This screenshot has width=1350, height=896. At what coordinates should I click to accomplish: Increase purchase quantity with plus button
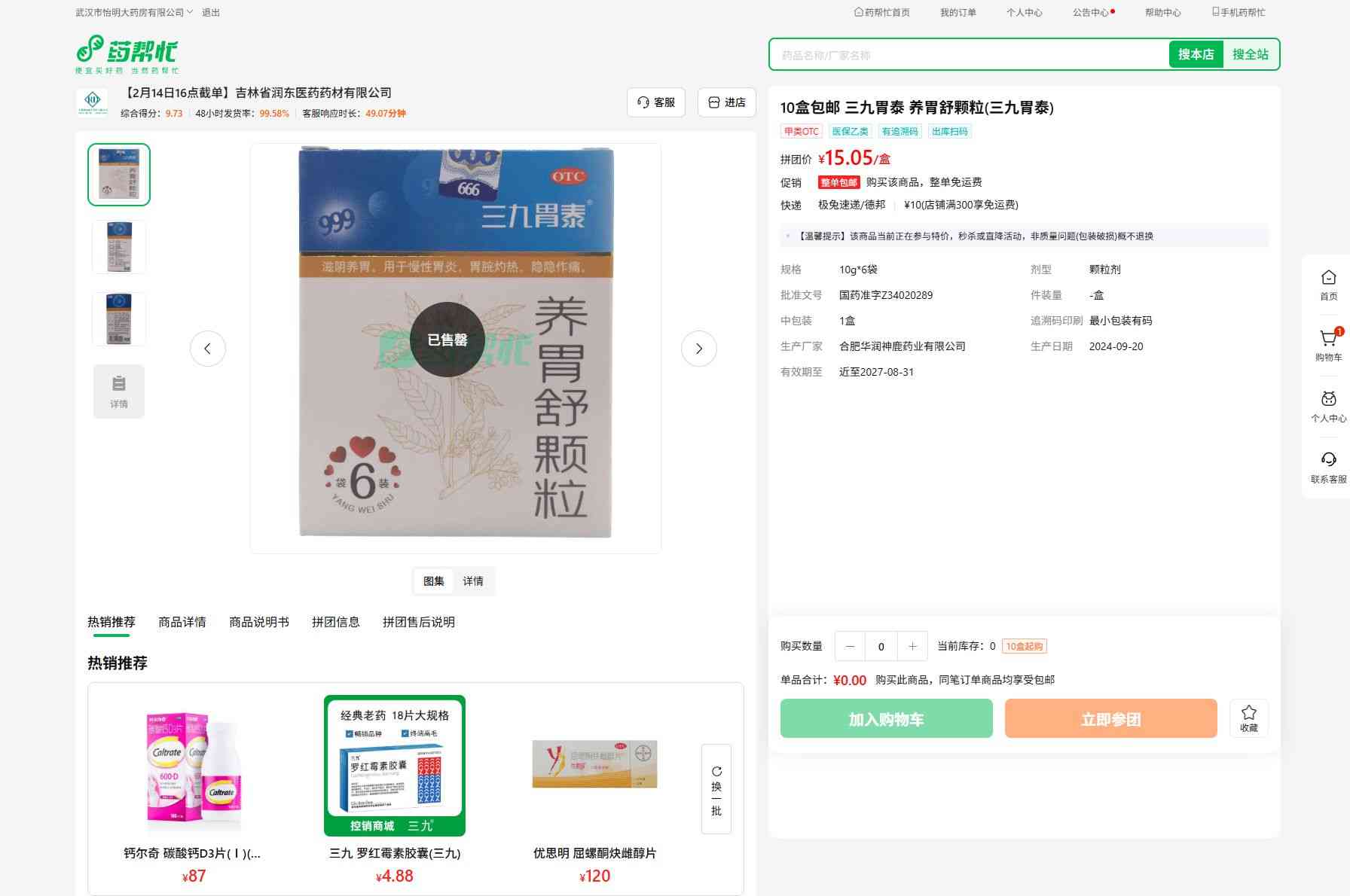(x=912, y=646)
